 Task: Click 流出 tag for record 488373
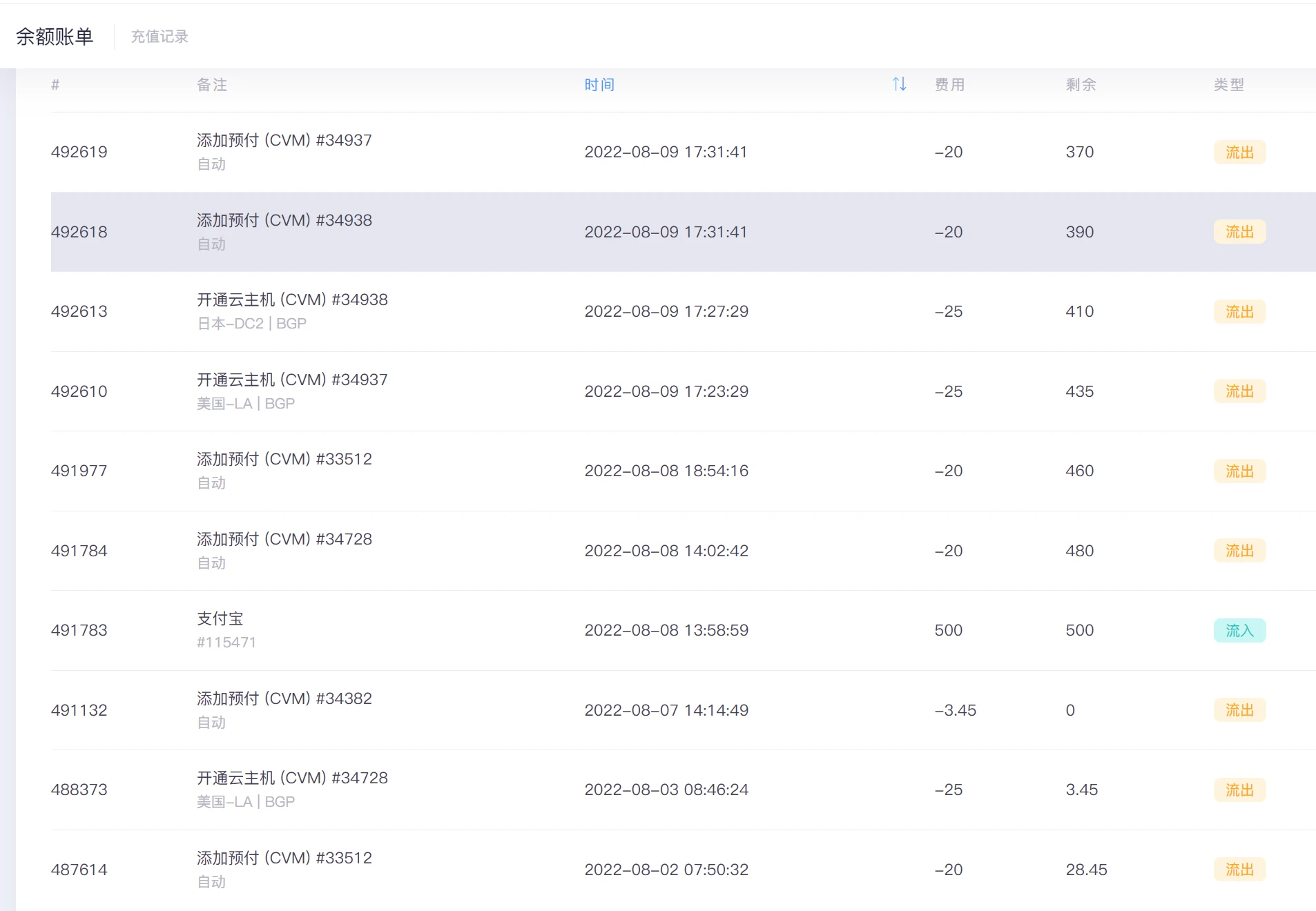[1239, 790]
